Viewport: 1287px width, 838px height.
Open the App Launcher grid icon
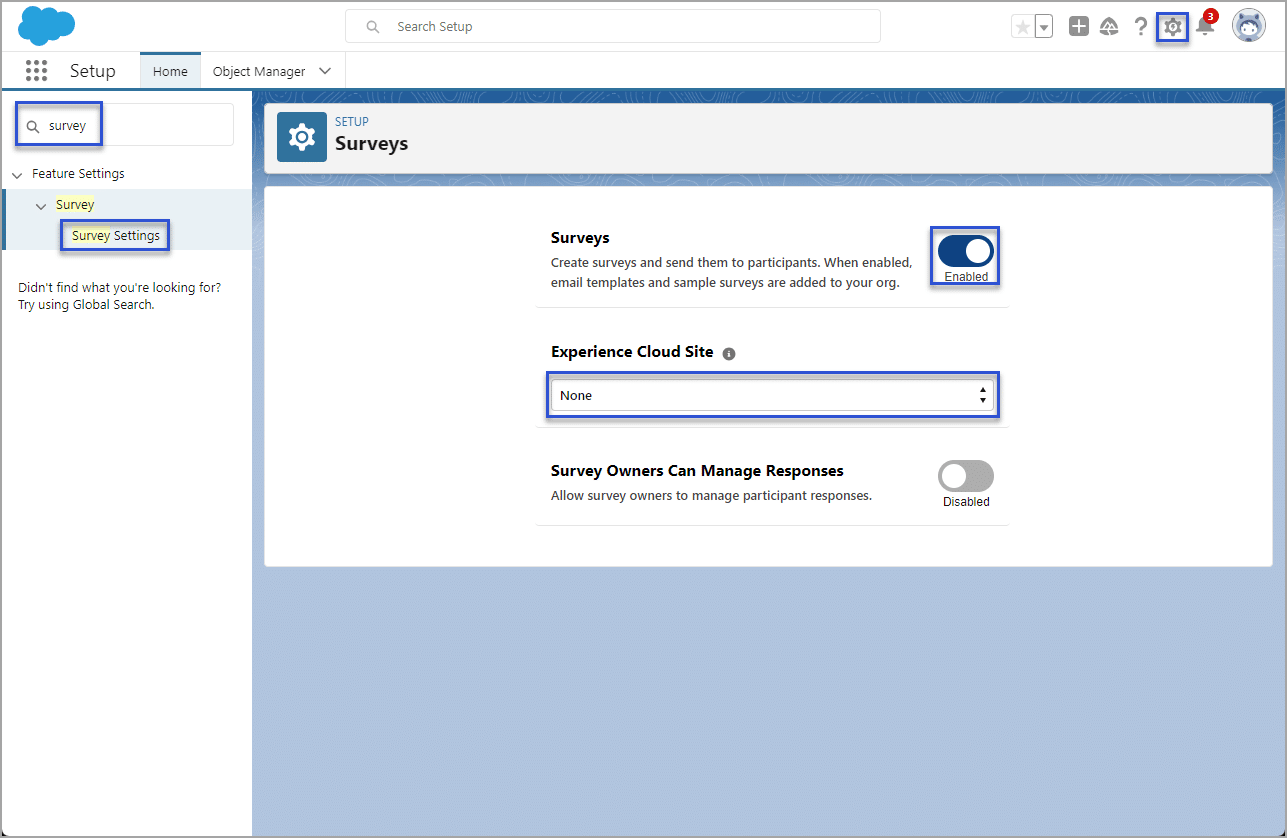pos(37,71)
